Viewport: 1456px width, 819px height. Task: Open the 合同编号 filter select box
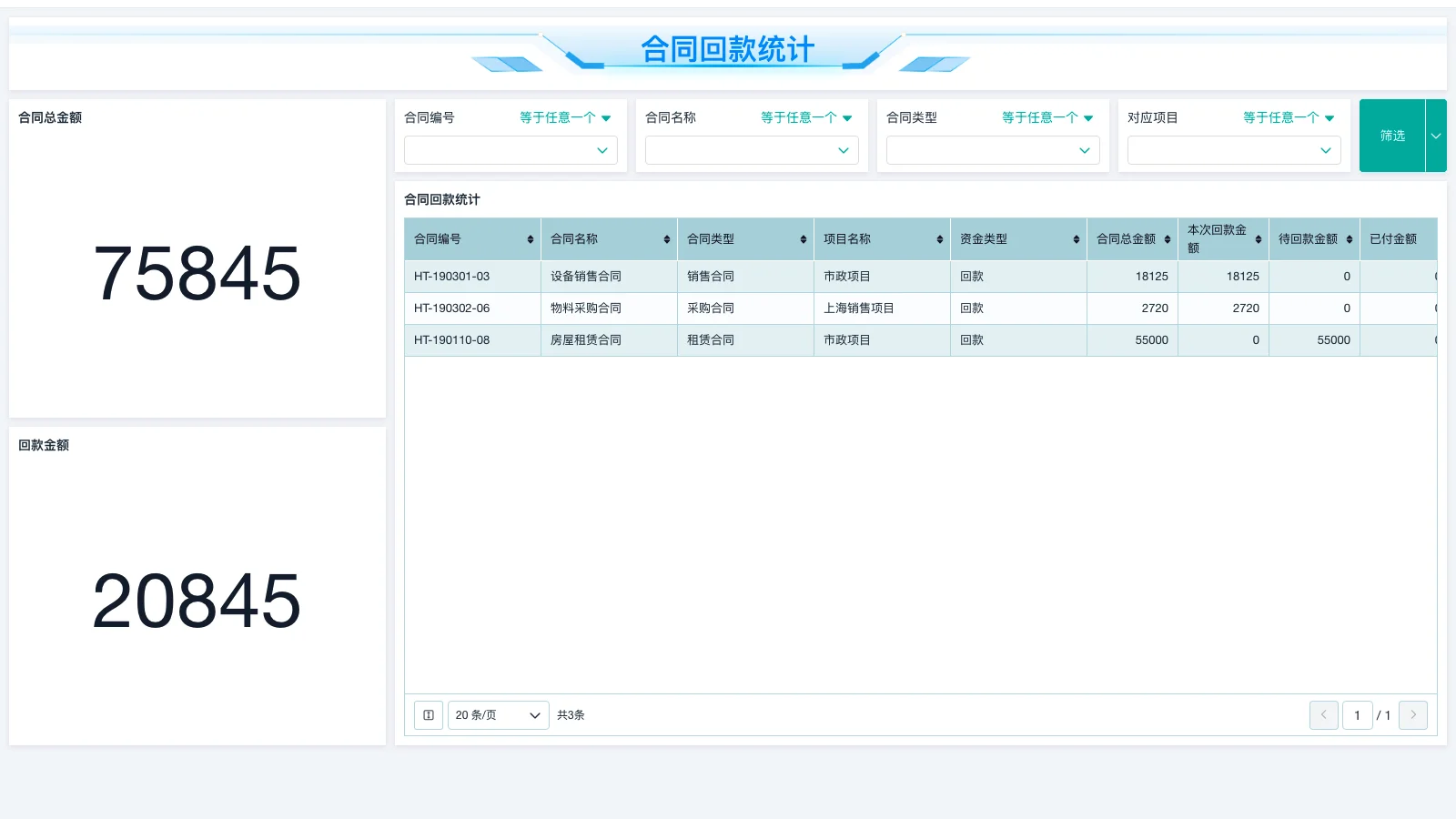click(x=511, y=150)
